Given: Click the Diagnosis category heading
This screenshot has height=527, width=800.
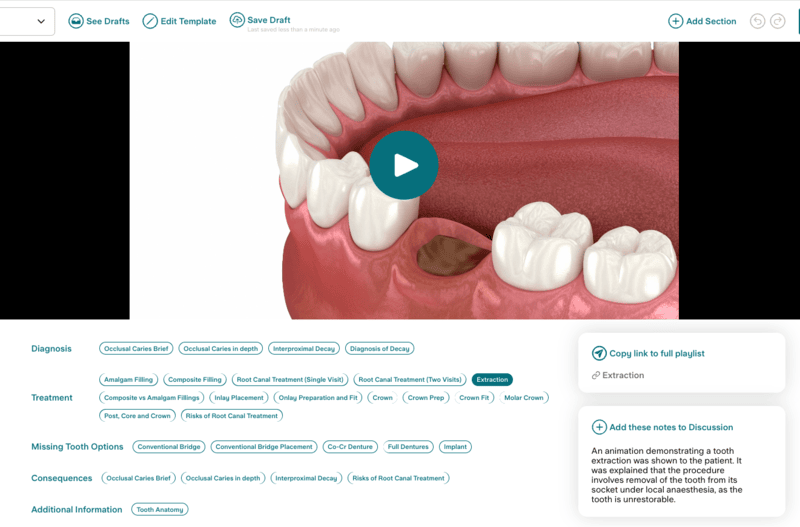Looking at the screenshot, I should click(51, 348).
